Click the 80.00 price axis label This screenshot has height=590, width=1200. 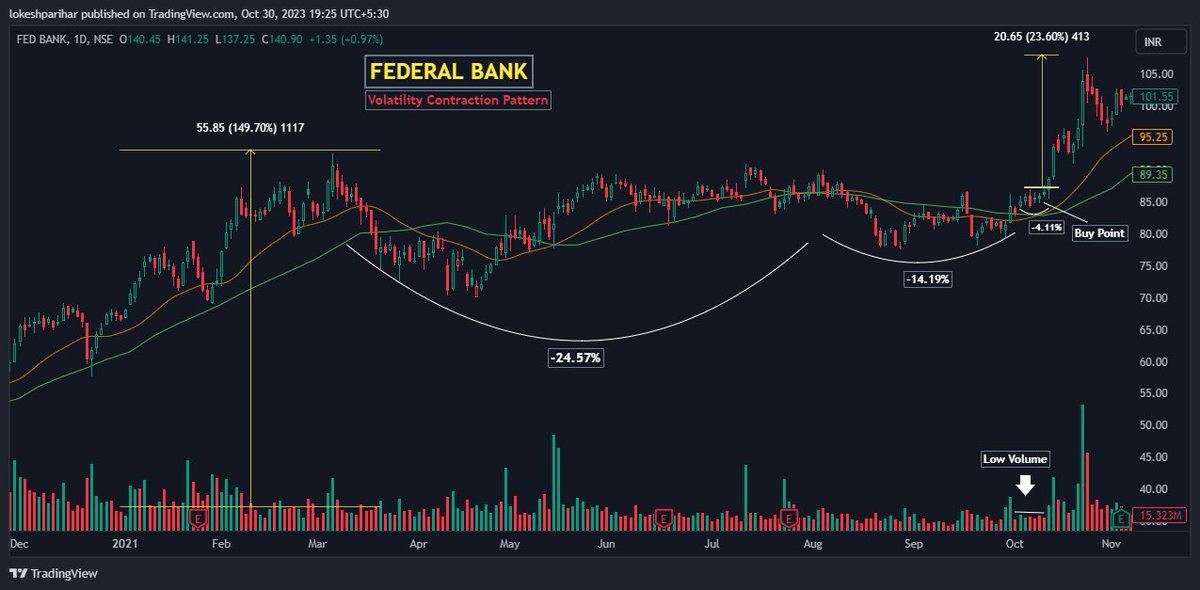[x=1154, y=234]
